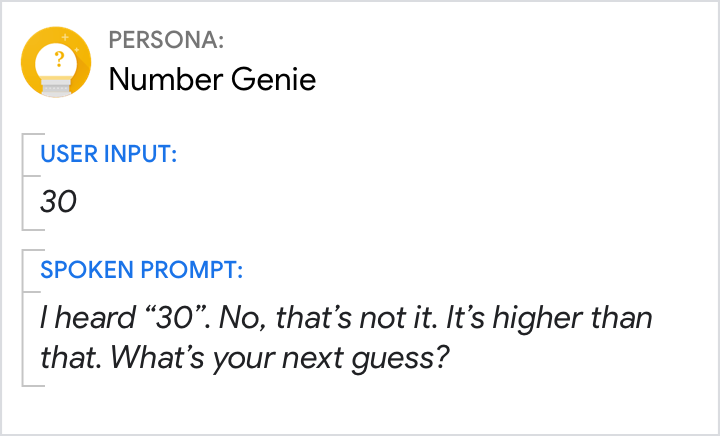Image resolution: width=720 pixels, height=436 pixels.
Task: Click the bracket beside the spoken prompt text
Action: 27,320
